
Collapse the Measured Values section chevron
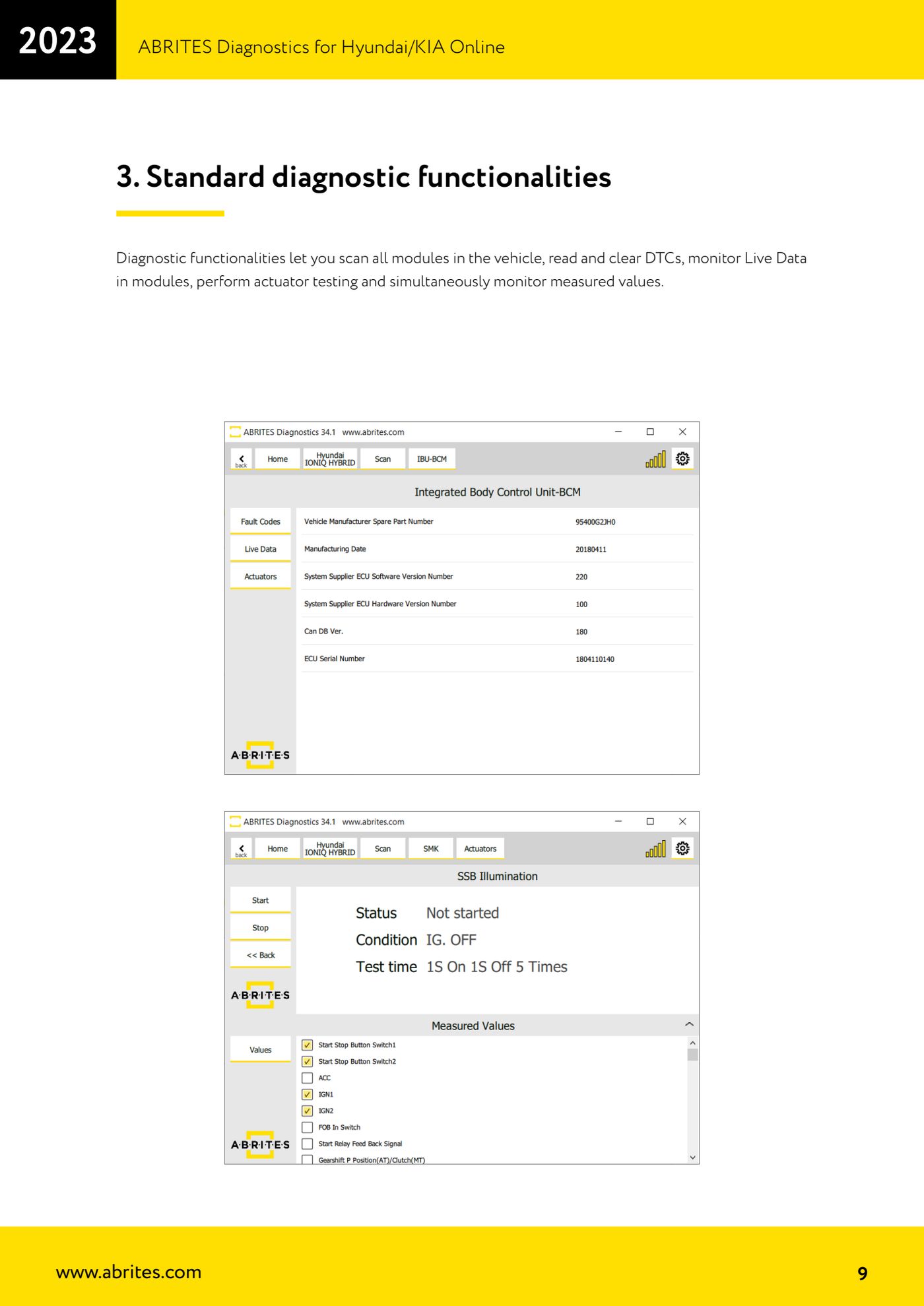[x=689, y=1025]
